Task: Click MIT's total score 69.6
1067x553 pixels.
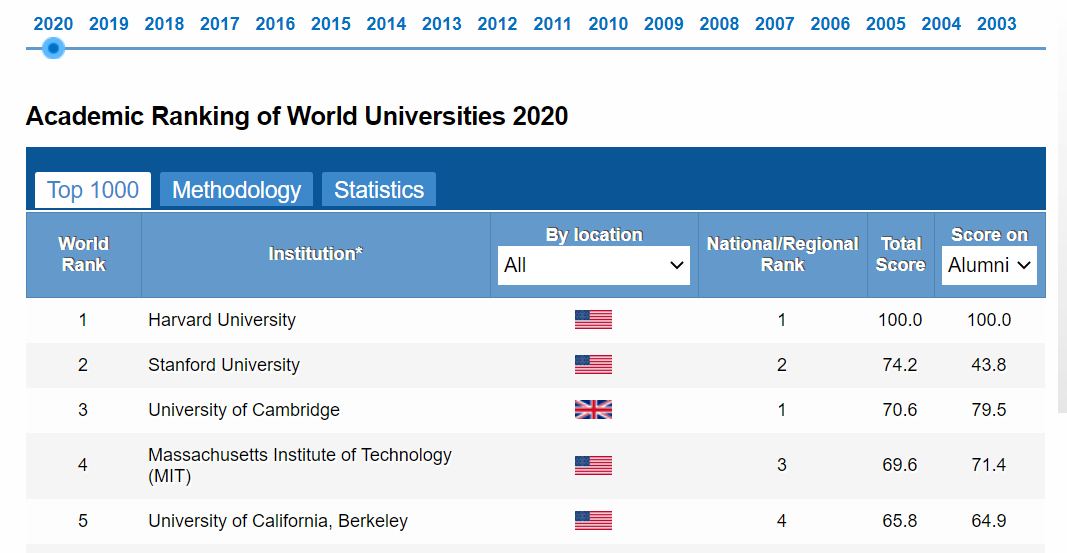Action: click(x=900, y=465)
